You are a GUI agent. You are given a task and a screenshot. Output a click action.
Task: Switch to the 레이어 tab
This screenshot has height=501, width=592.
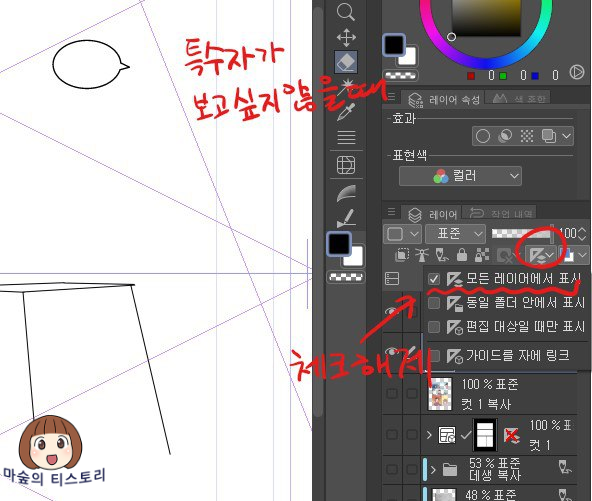432,214
